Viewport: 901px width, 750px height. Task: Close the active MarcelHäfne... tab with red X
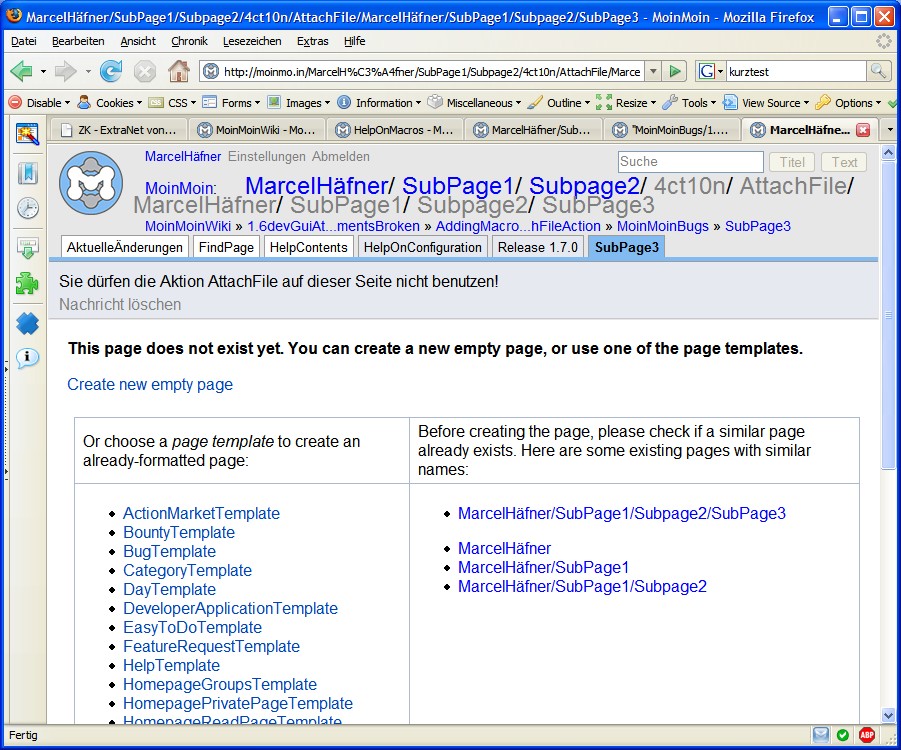coord(863,130)
